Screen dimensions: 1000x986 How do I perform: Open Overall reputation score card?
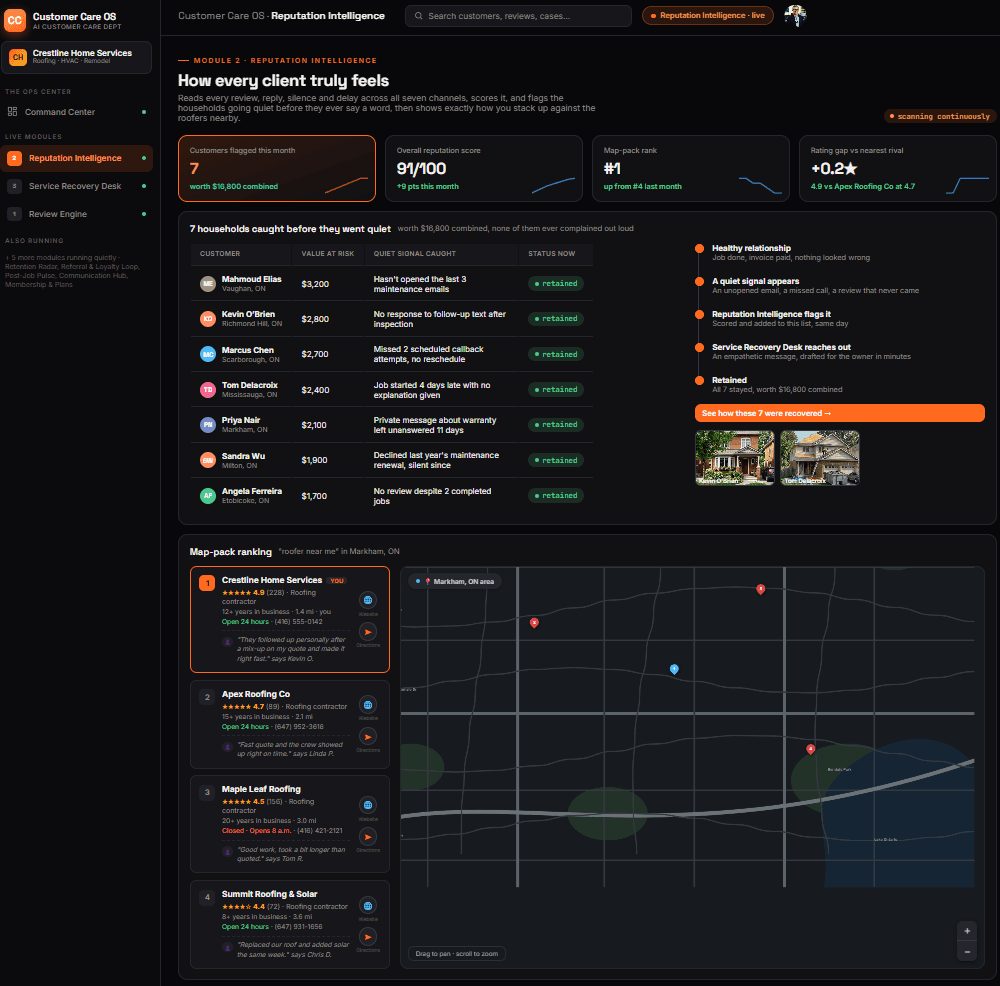pyautogui.click(x=483, y=168)
